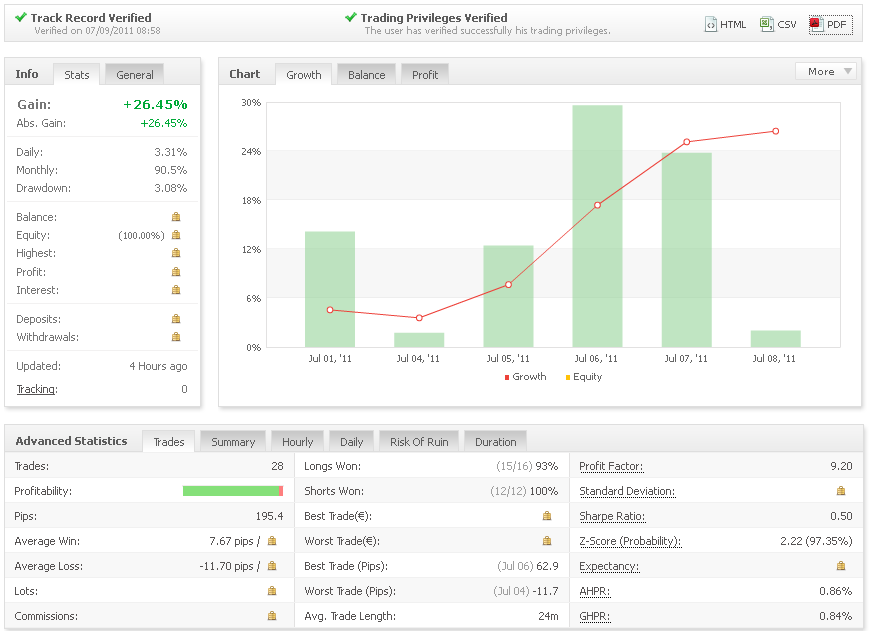The width and height of the screenshot is (873, 631).
Task: Click the Longs Won (15/16) 93% value
Action: [527, 466]
